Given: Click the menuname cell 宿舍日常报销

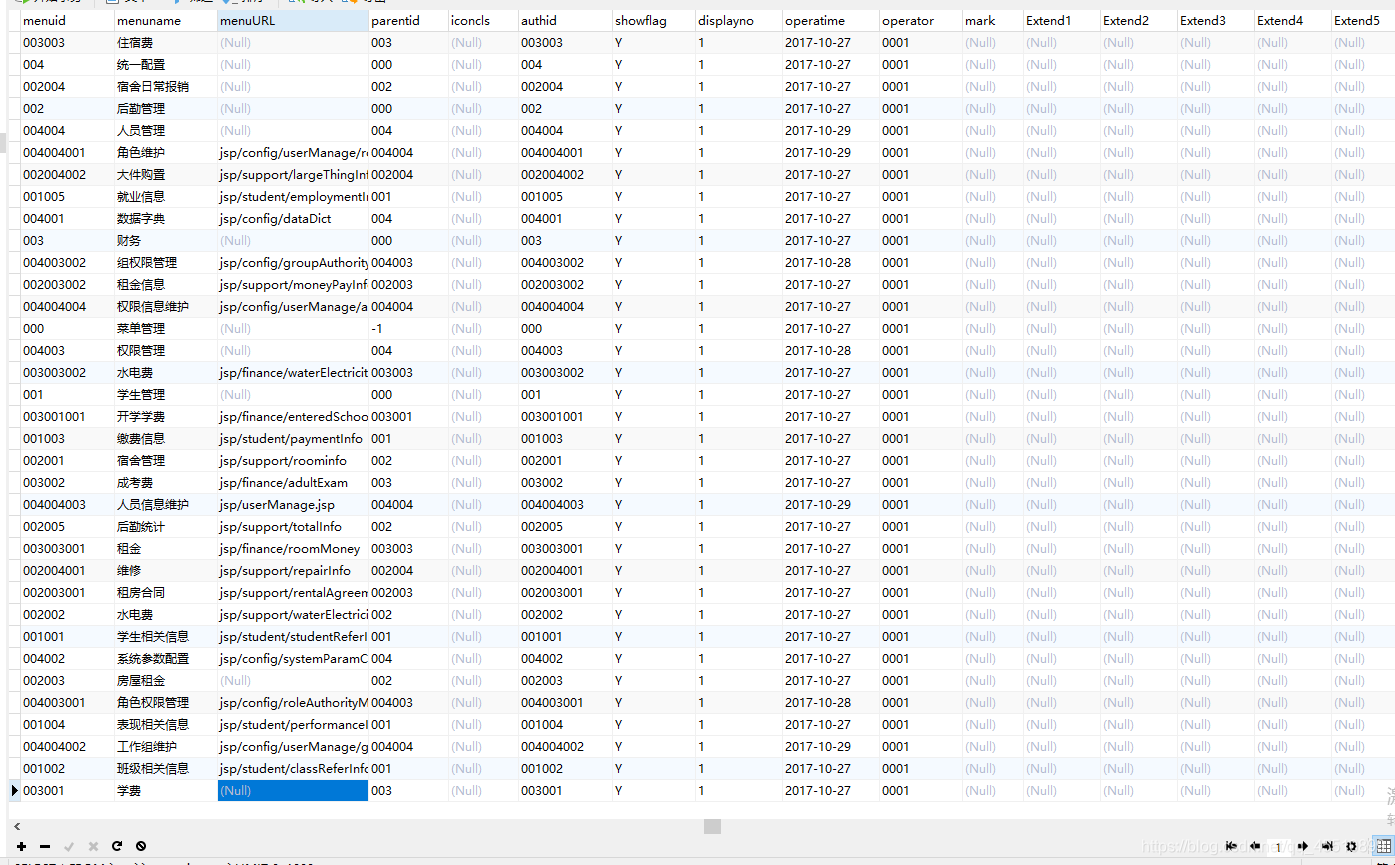Looking at the screenshot, I should pyautogui.click(x=165, y=86).
